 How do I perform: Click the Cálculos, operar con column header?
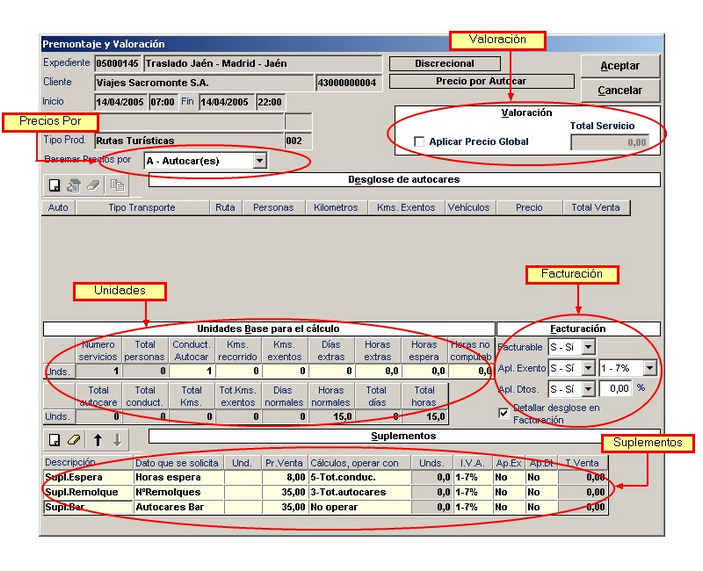(360, 463)
